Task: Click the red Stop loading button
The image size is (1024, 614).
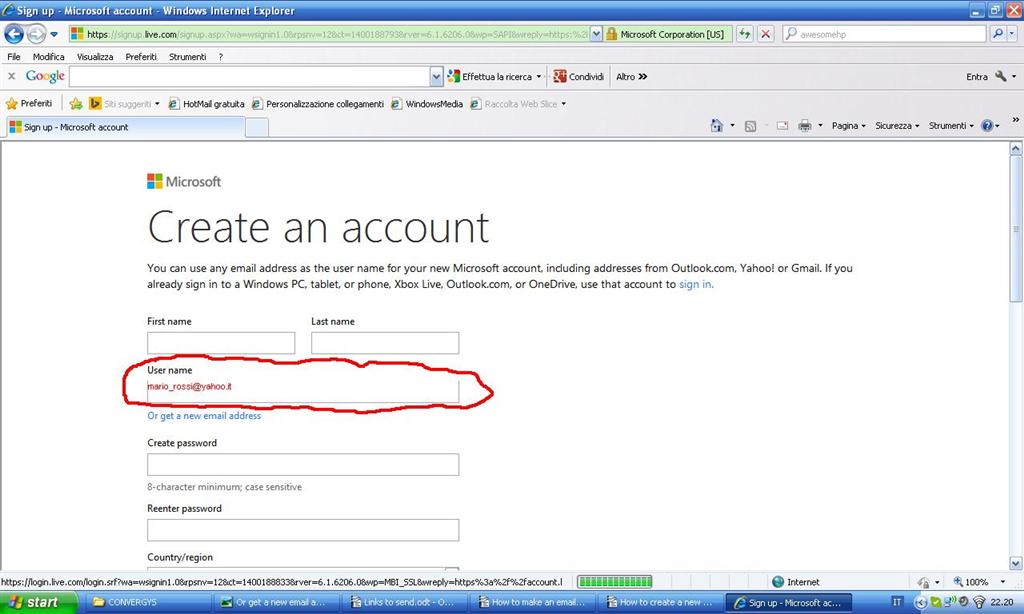Action: [x=765, y=34]
